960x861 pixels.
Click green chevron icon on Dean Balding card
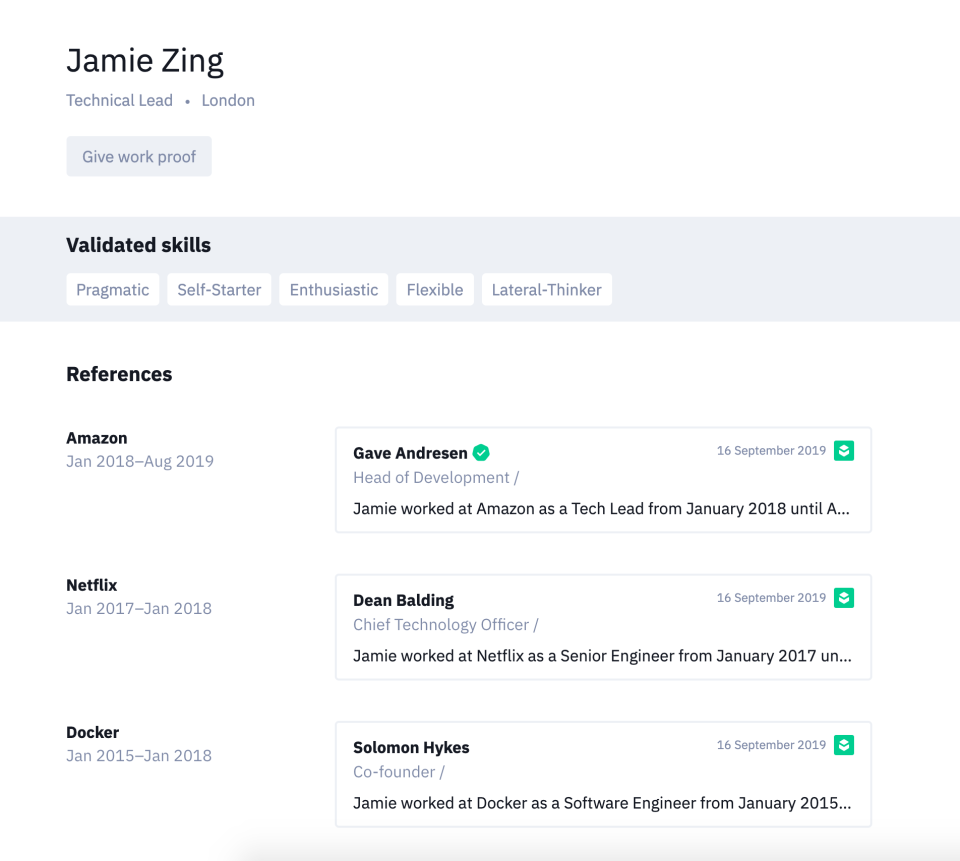pyautogui.click(x=844, y=598)
